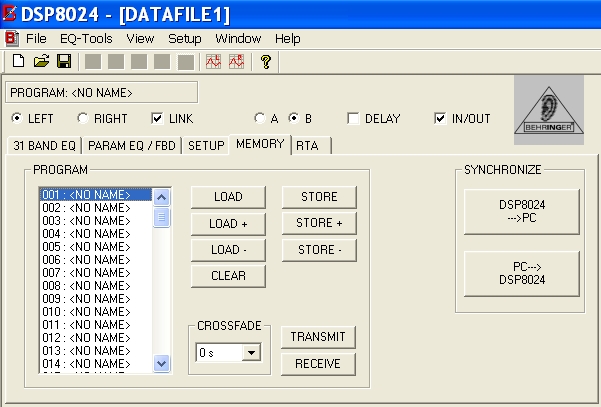601x407 pixels.
Task: Click the yellow question mark help icon
Action: [266, 61]
